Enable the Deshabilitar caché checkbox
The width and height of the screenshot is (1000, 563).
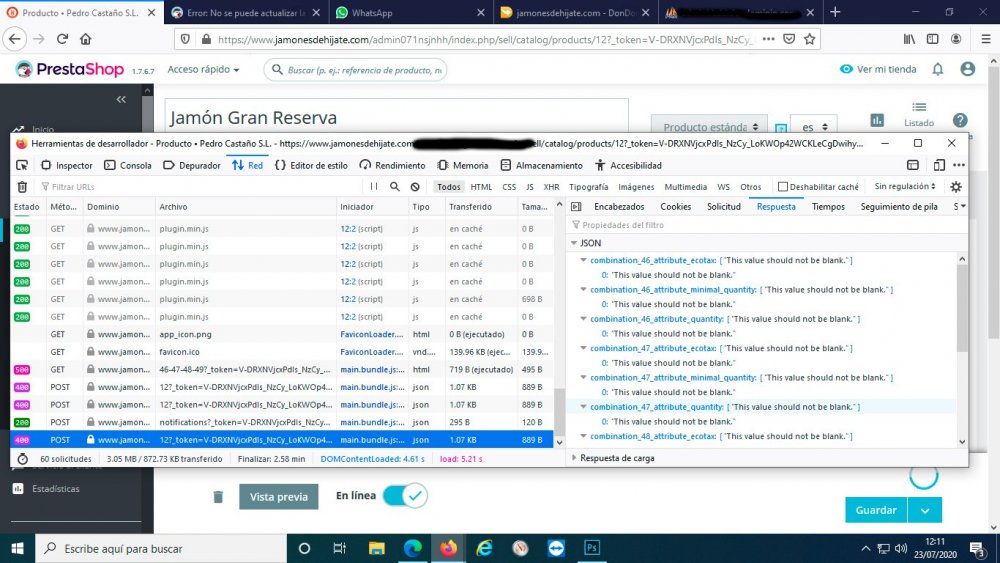click(x=783, y=187)
